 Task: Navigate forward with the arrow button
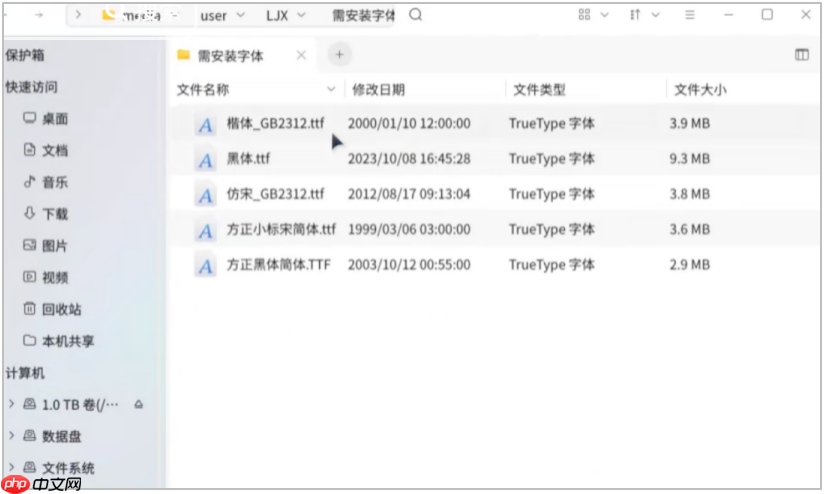tap(39, 15)
